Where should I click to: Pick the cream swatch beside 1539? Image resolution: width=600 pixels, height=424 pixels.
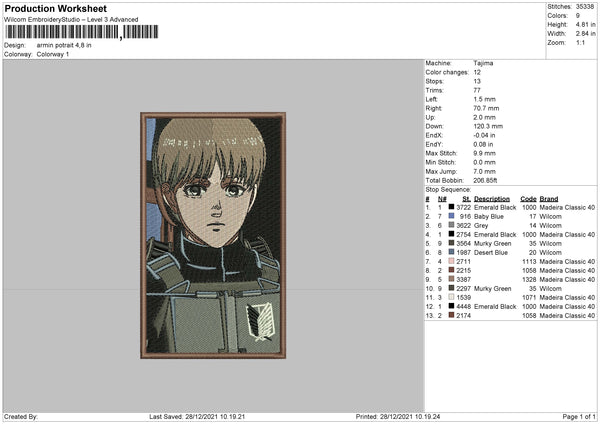[x=451, y=297]
